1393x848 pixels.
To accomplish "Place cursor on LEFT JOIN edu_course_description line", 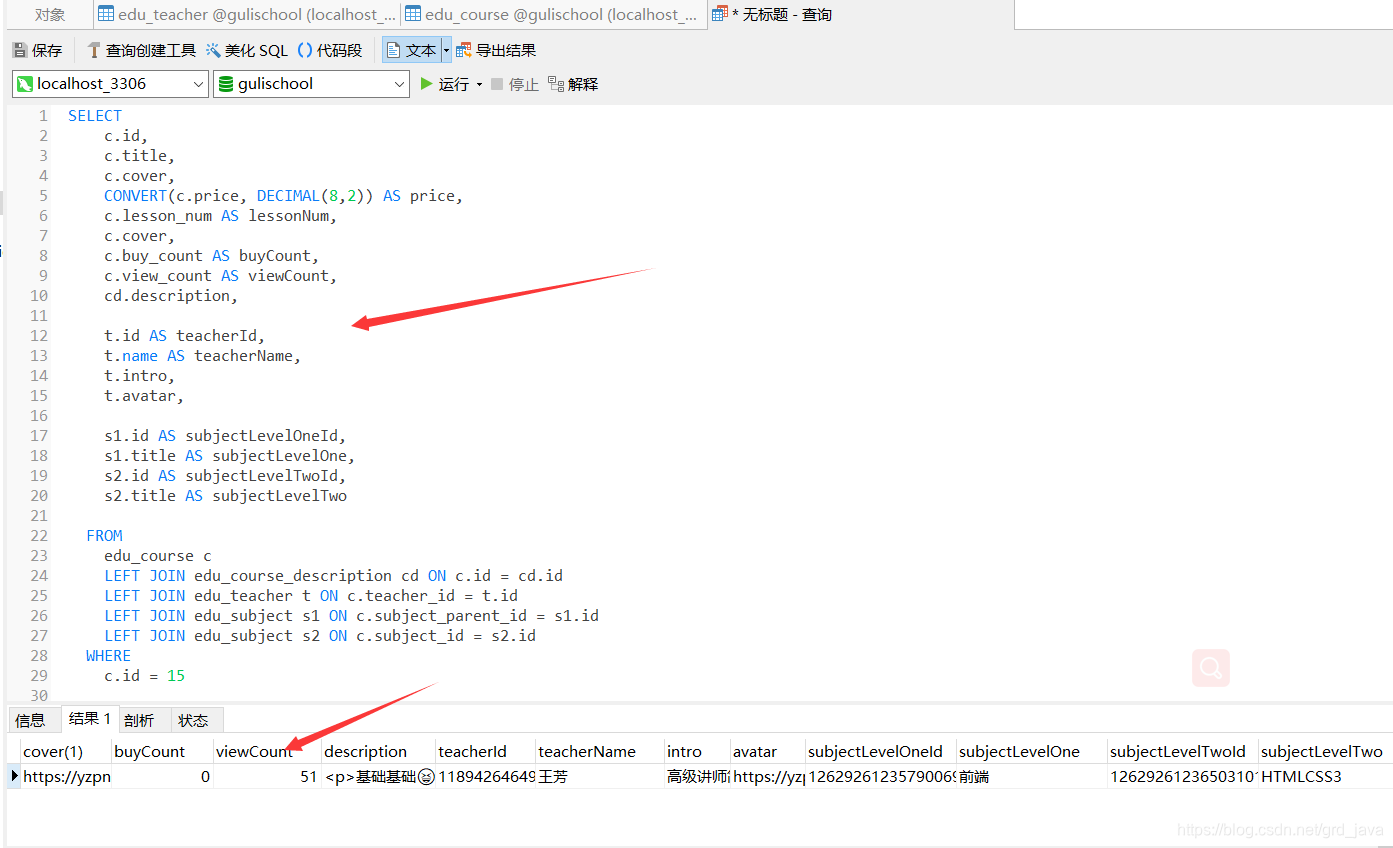I will 334,576.
